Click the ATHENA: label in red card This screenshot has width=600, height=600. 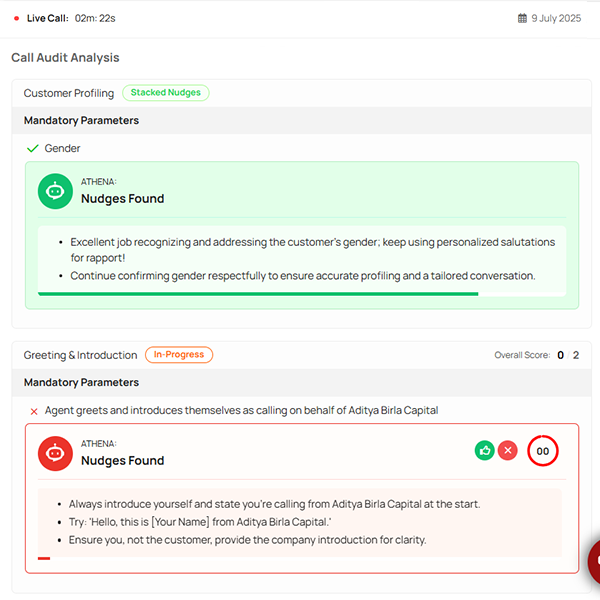click(99, 444)
